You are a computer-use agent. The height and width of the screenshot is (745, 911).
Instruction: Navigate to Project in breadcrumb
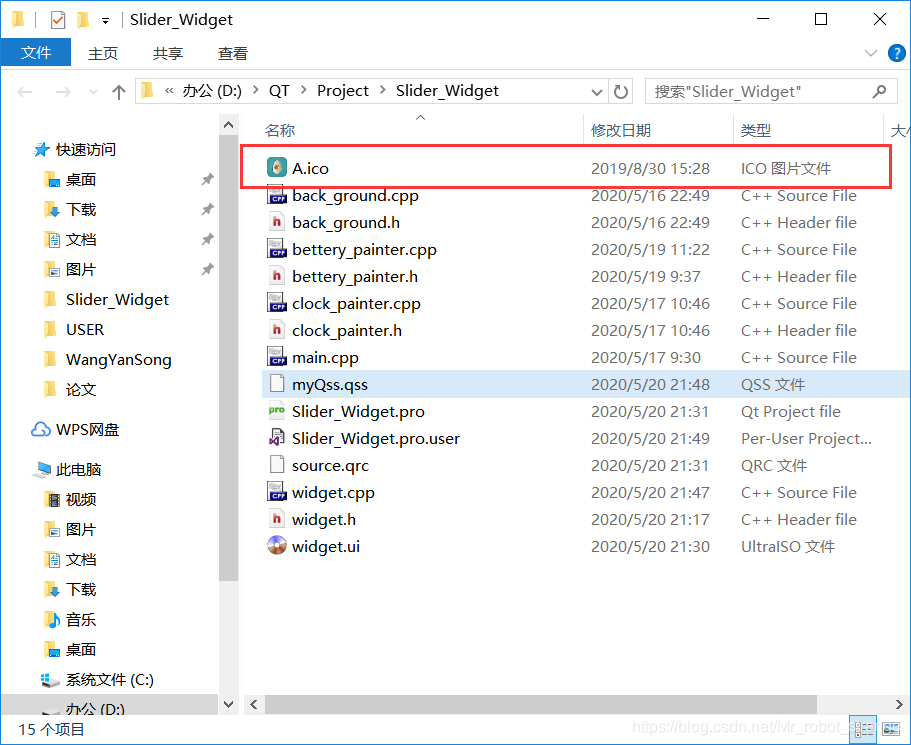click(343, 91)
